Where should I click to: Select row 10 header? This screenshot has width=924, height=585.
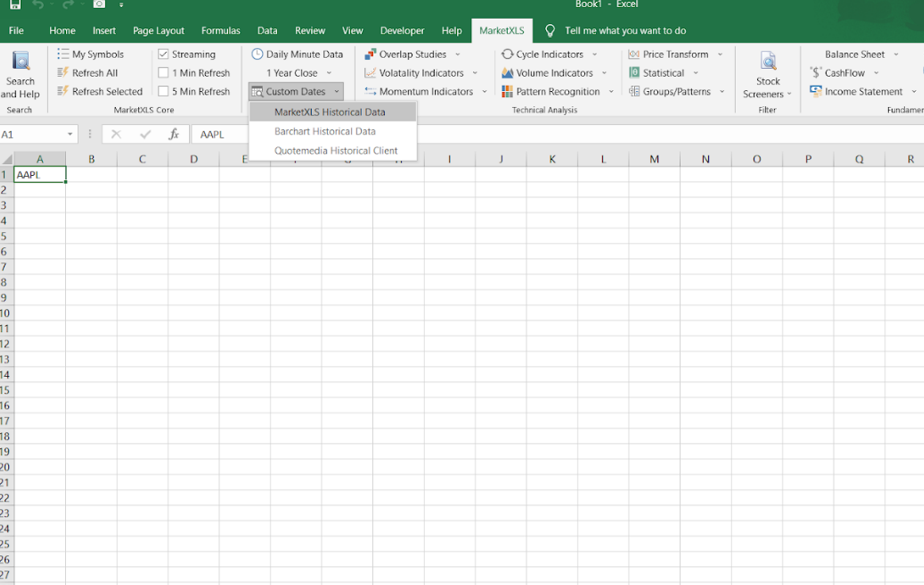pos(6,313)
